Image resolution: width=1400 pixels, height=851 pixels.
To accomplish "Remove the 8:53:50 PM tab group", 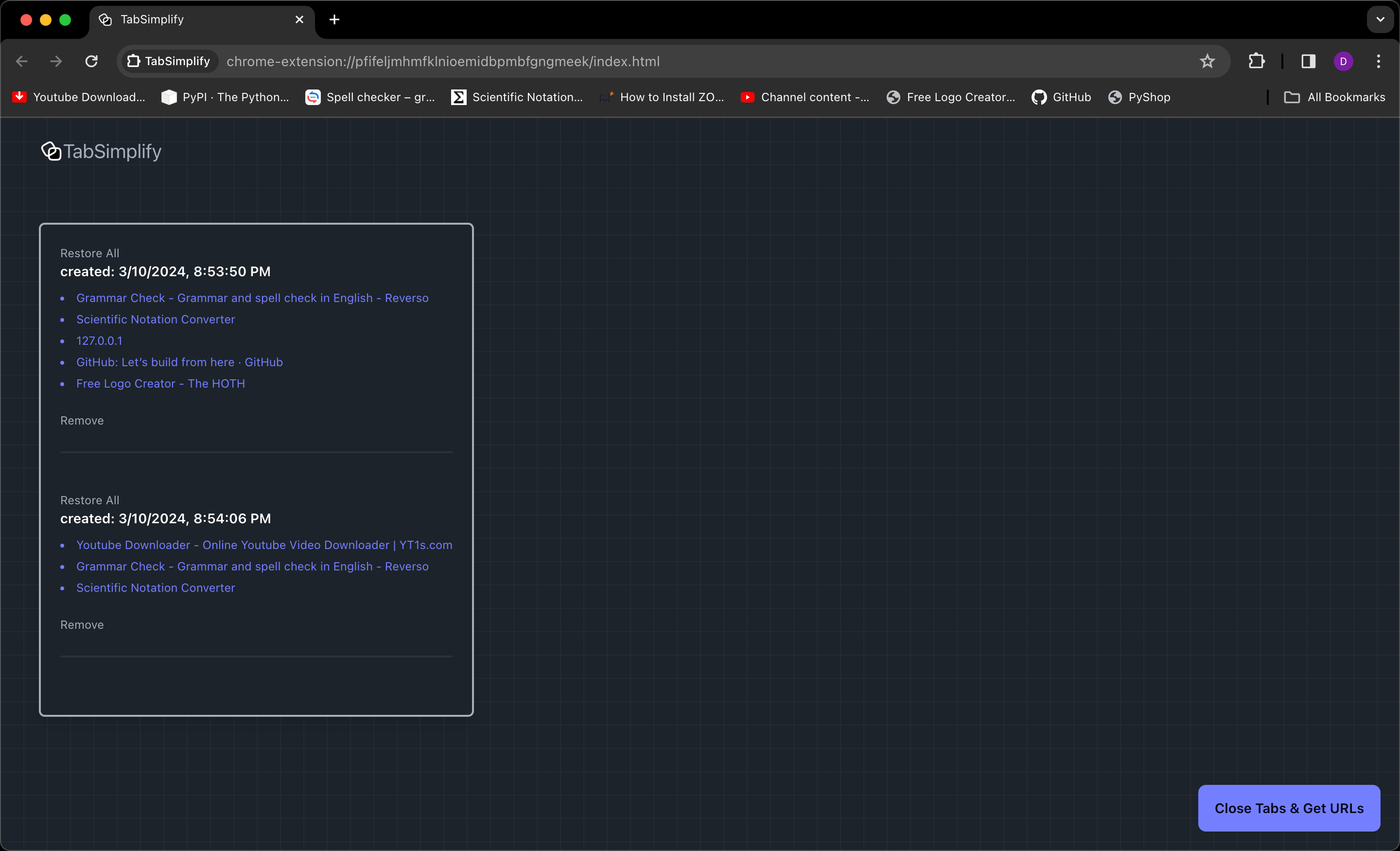I will [82, 421].
